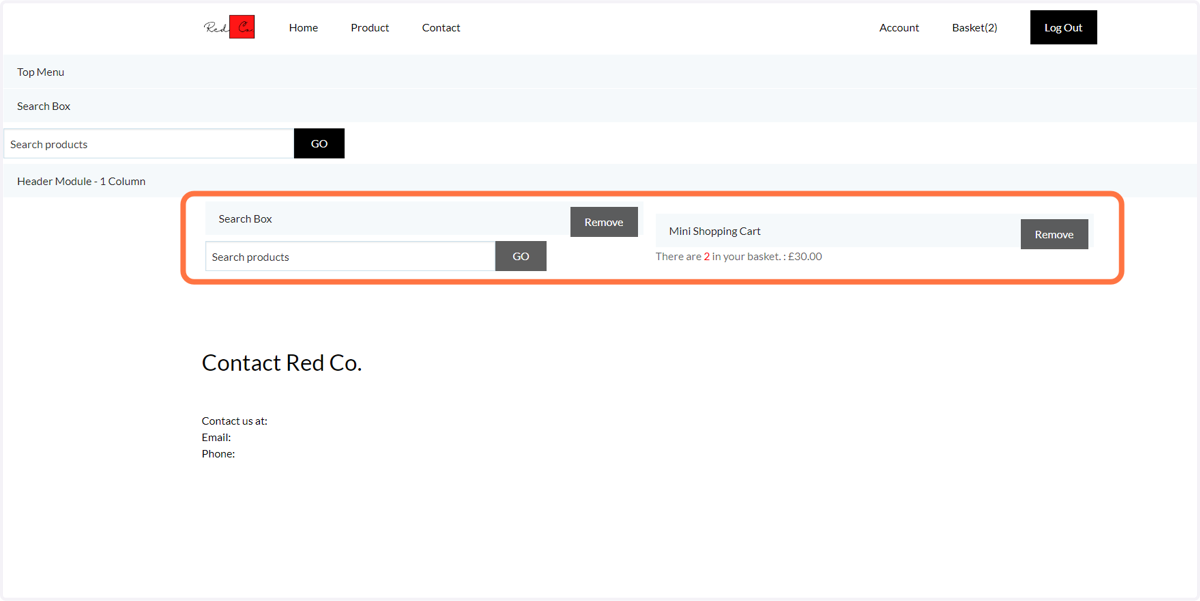Click the 'Contact us at:' text
This screenshot has width=1200, height=601.
[x=235, y=421]
